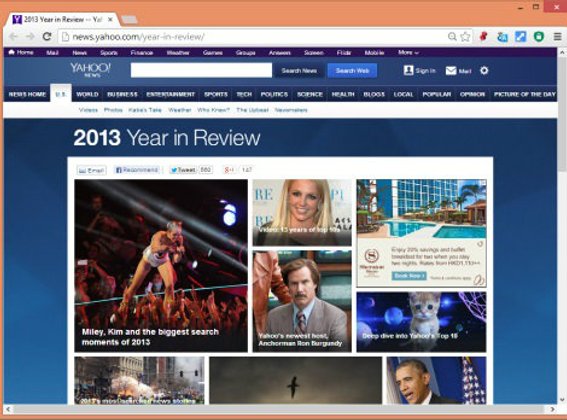Viewport: 567px width, 420px height.
Task: Open the Photos sub-link
Action: pos(113,110)
